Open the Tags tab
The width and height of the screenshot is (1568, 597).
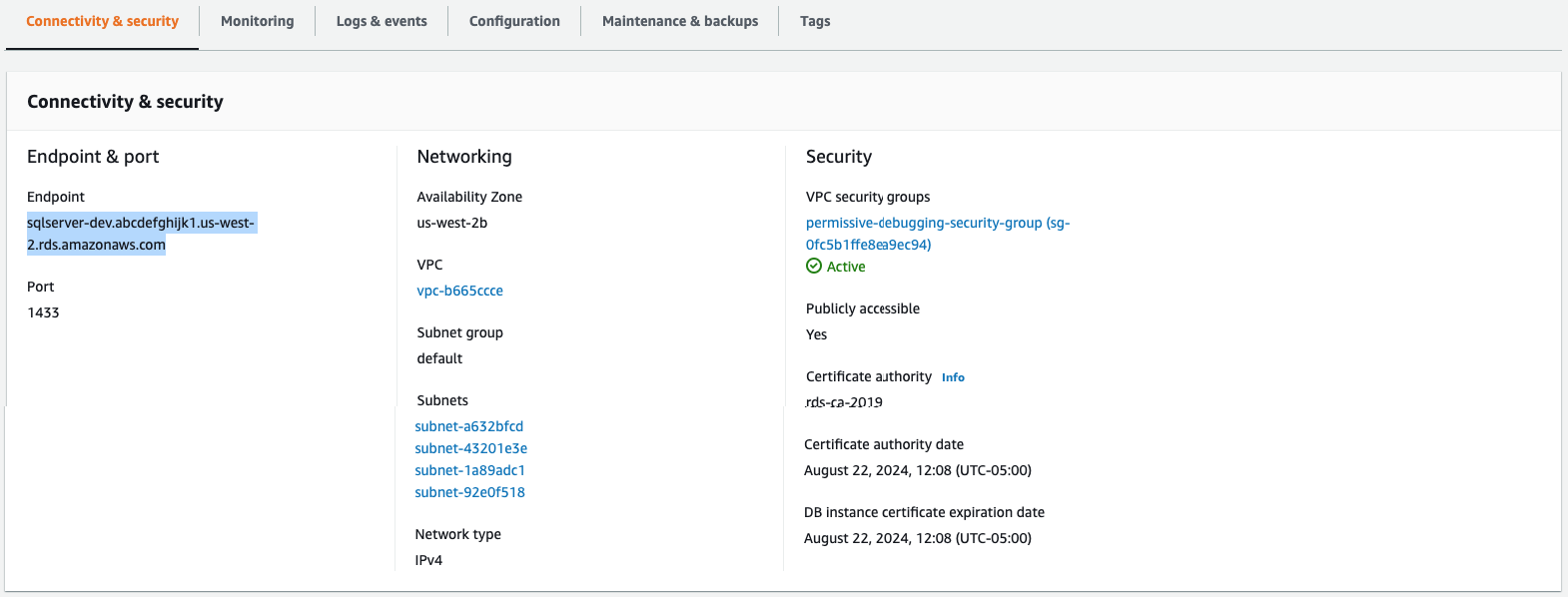(815, 21)
